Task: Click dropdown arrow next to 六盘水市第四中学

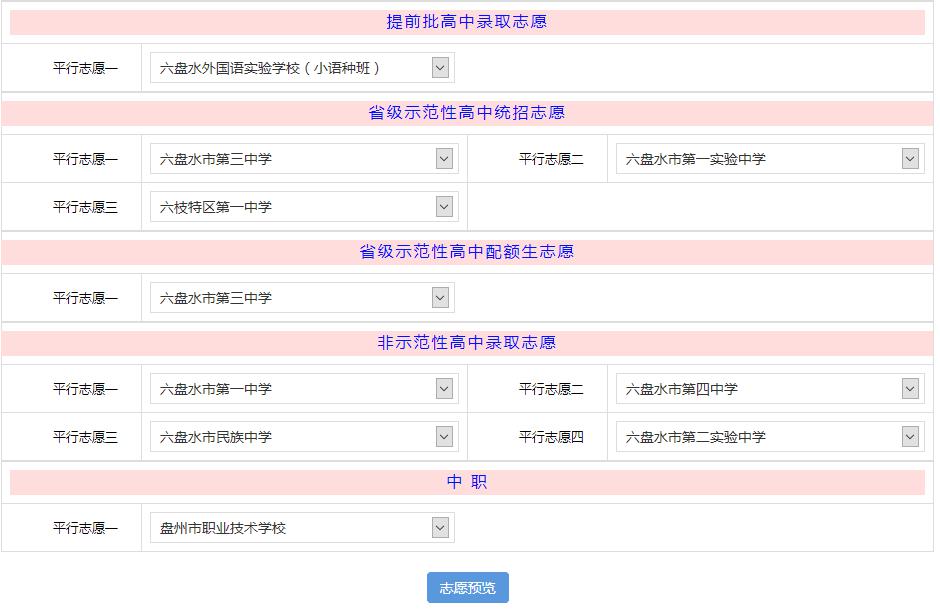Action: [x=908, y=388]
